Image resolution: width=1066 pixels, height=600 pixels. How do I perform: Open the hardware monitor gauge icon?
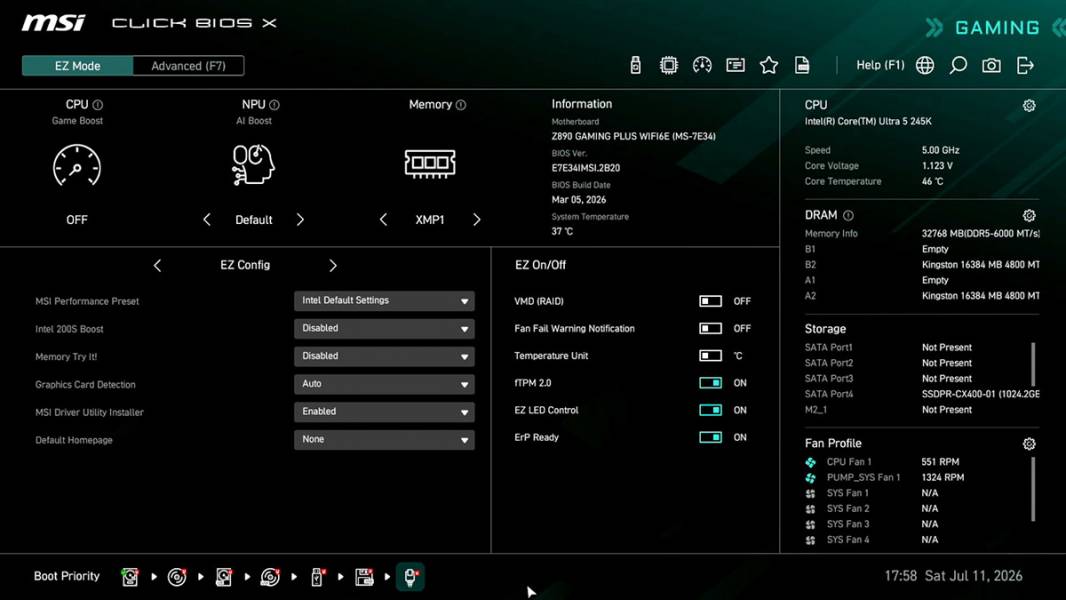coord(702,65)
